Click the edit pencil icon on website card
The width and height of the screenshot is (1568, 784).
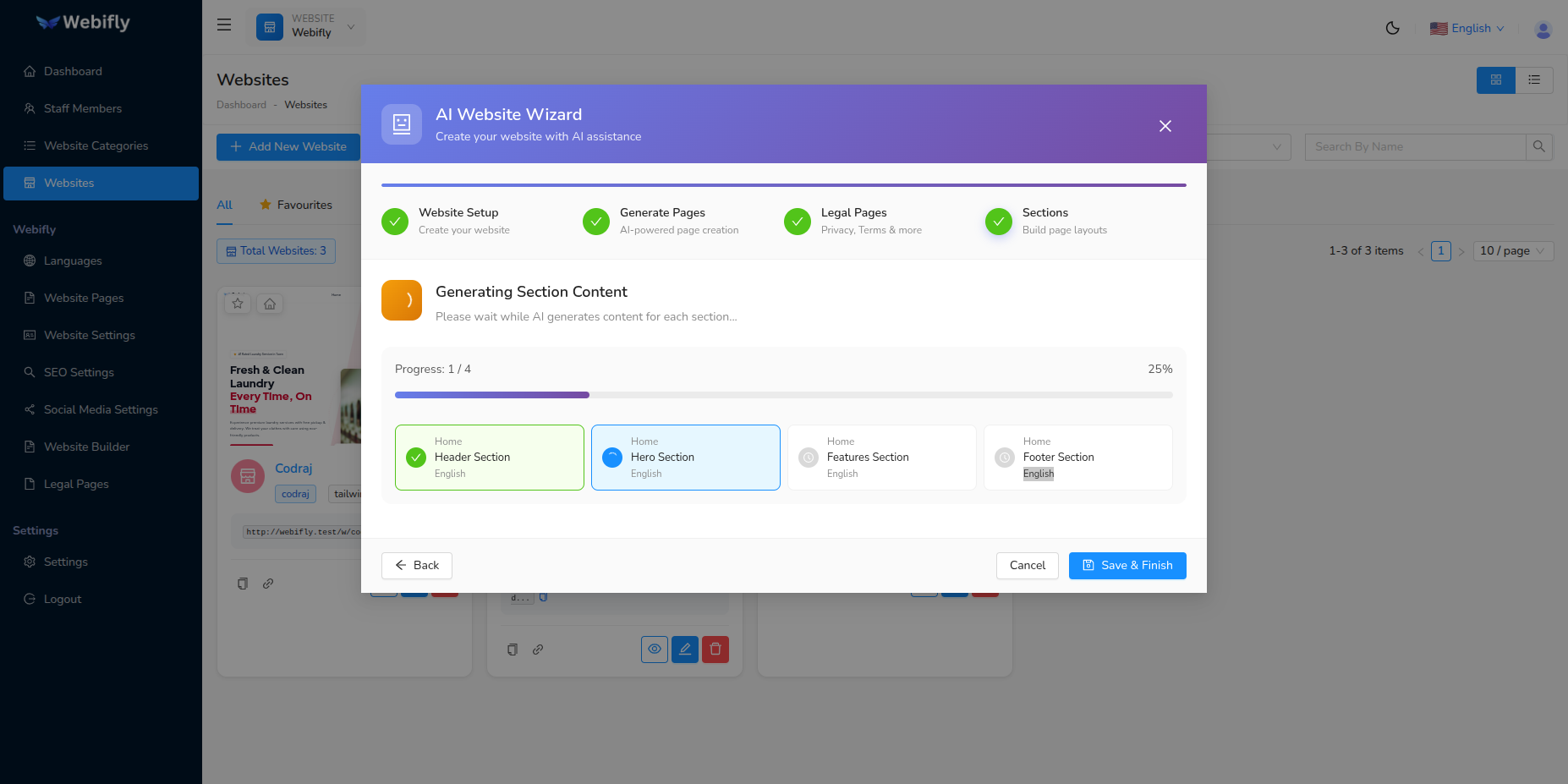685,649
